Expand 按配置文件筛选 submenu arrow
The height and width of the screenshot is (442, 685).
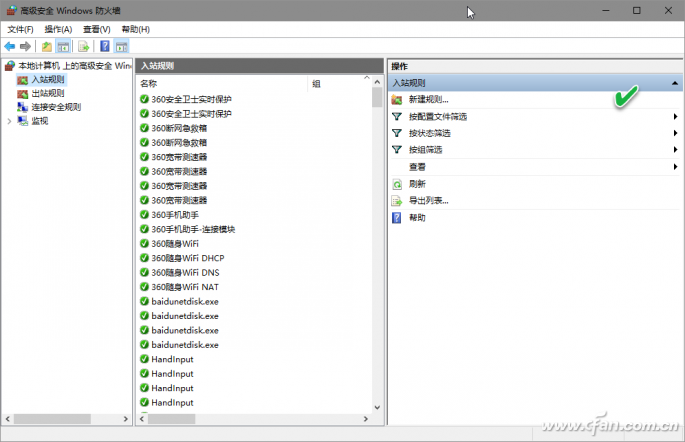point(675,117)
